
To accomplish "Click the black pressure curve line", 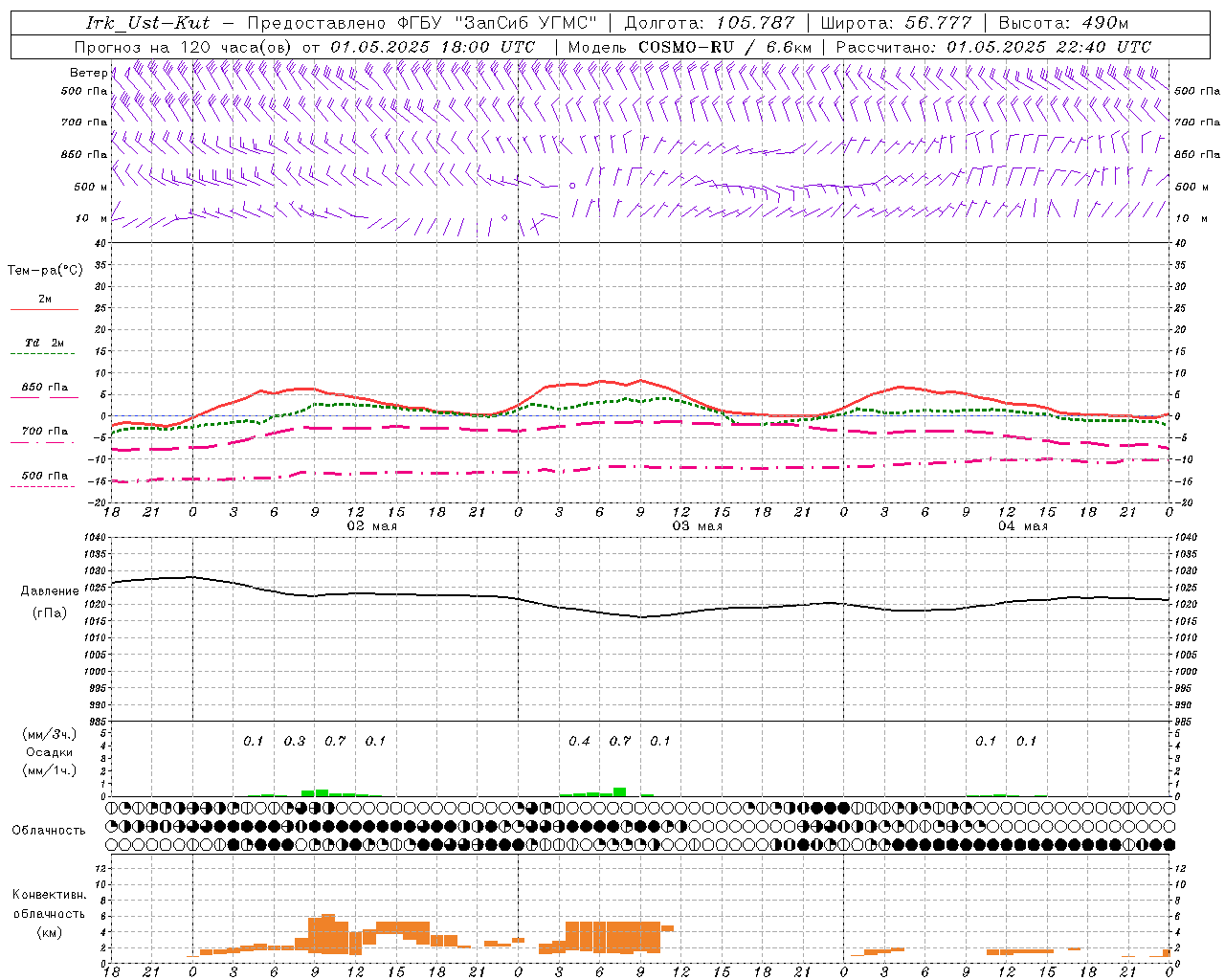I will (641, 616).
